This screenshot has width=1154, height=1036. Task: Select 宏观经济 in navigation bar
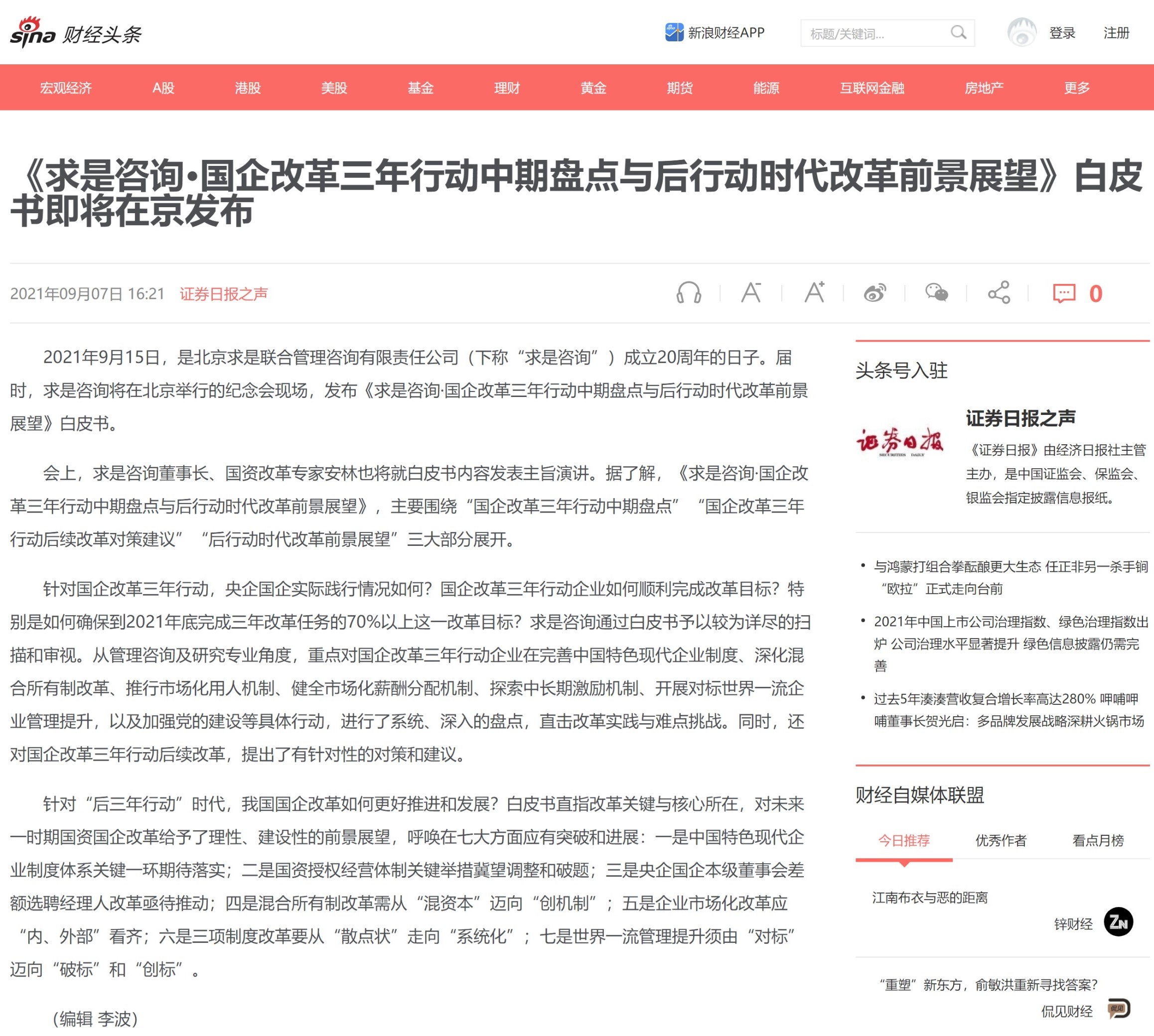coord(65,88)
